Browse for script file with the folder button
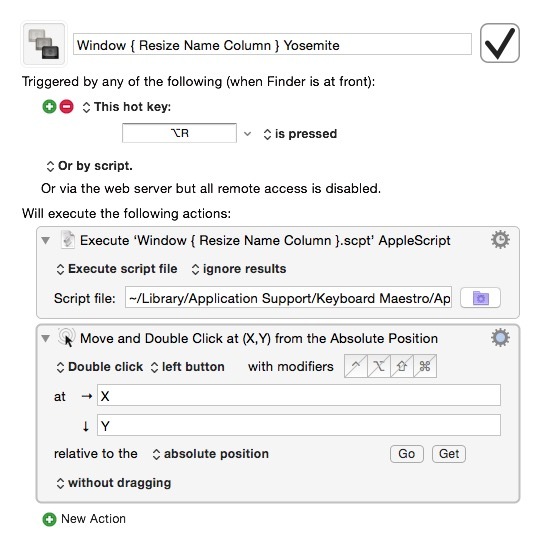 (480, 298)
